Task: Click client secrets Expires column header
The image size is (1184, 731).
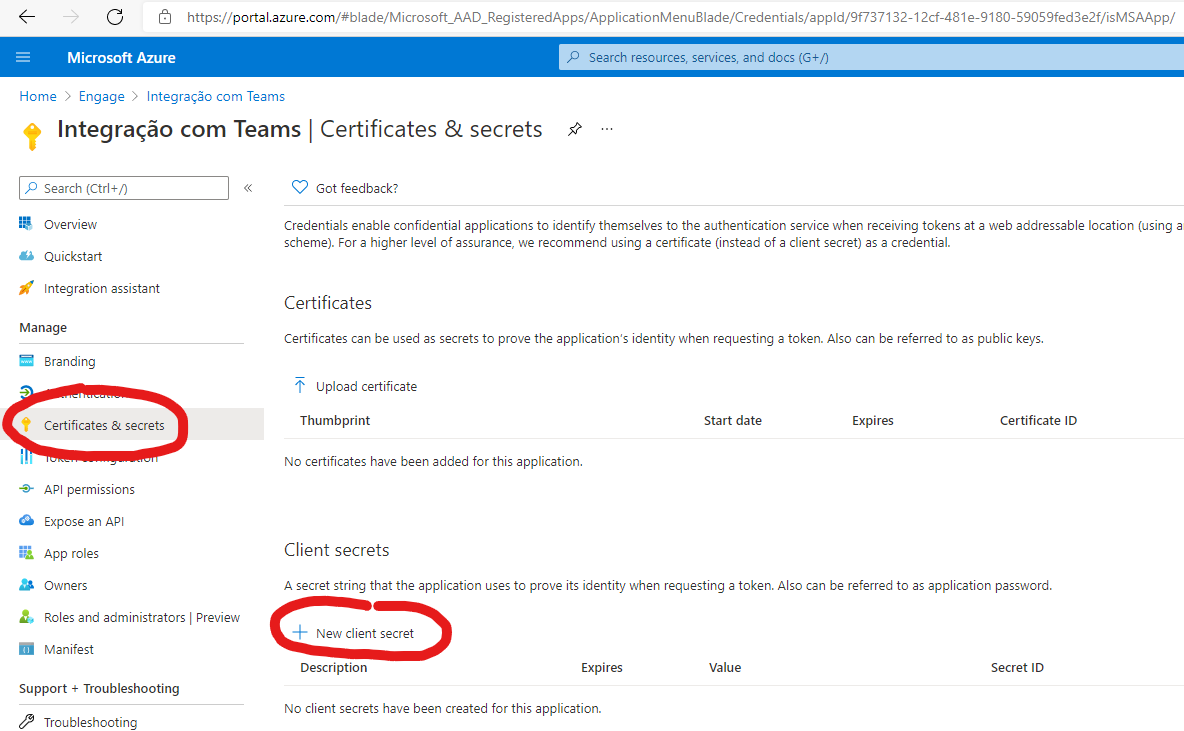Action: [x=602, y=668]
